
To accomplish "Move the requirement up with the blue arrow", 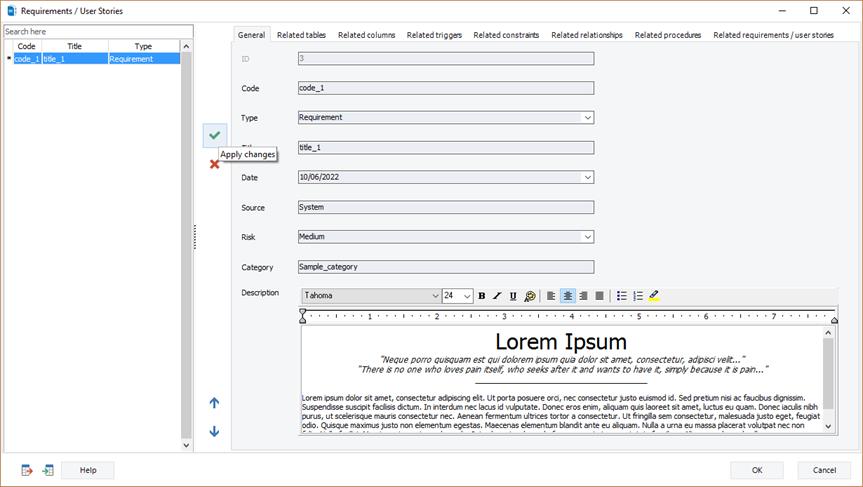I will 215,403.
